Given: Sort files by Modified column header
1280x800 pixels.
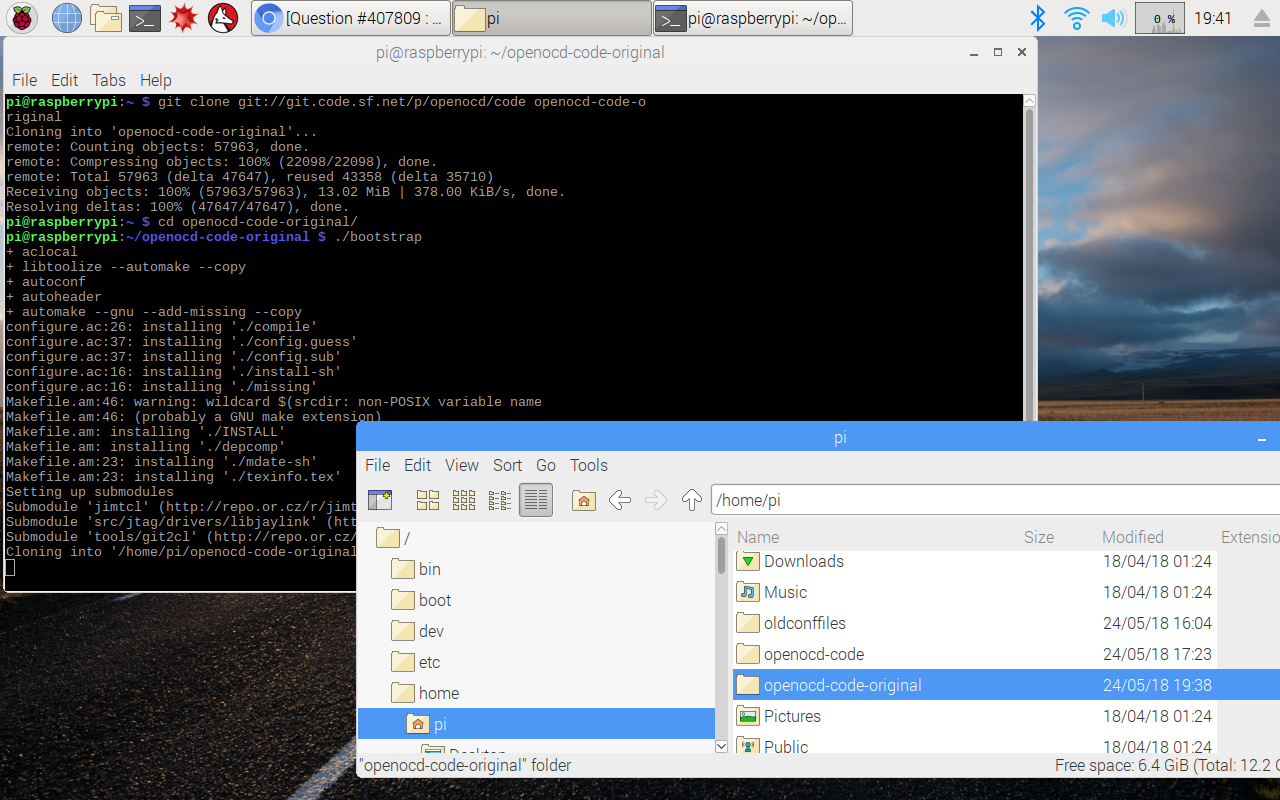Looking at the screenshot, I should pyautogui.click(x=1132, y=537).
